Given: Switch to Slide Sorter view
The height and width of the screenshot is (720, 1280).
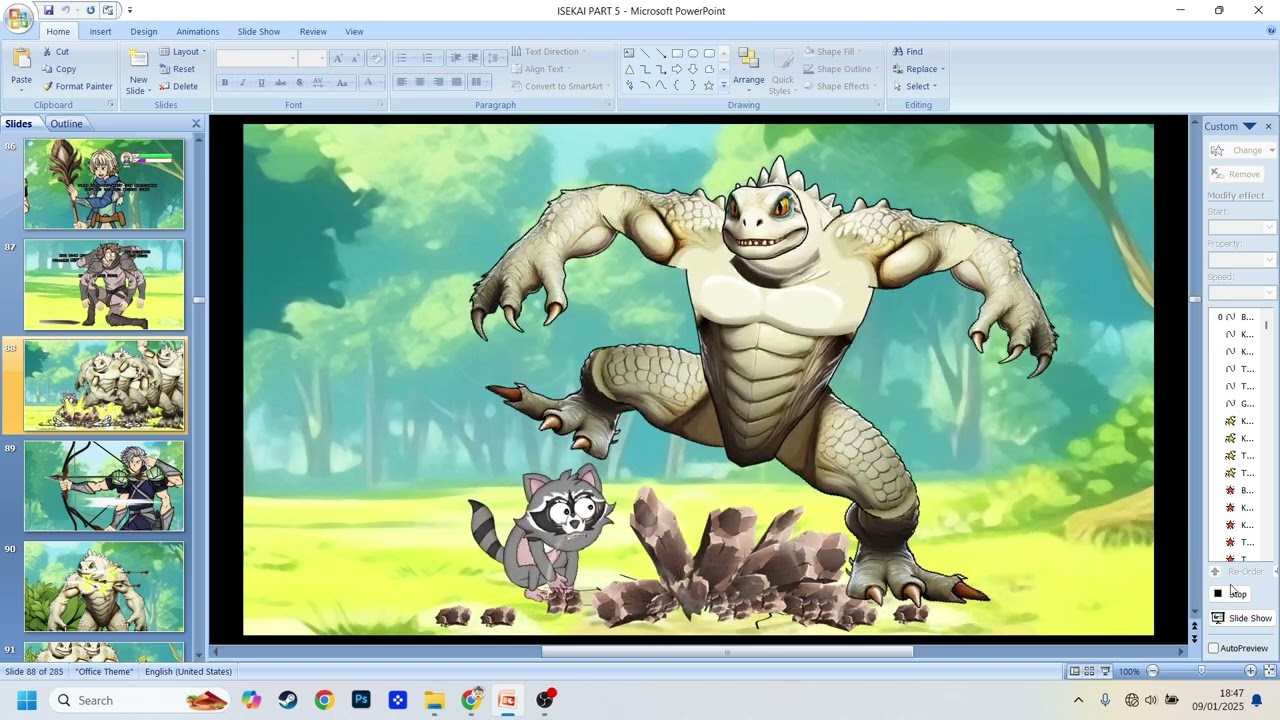Looking at the screenshot, I should click(1090, 671).
